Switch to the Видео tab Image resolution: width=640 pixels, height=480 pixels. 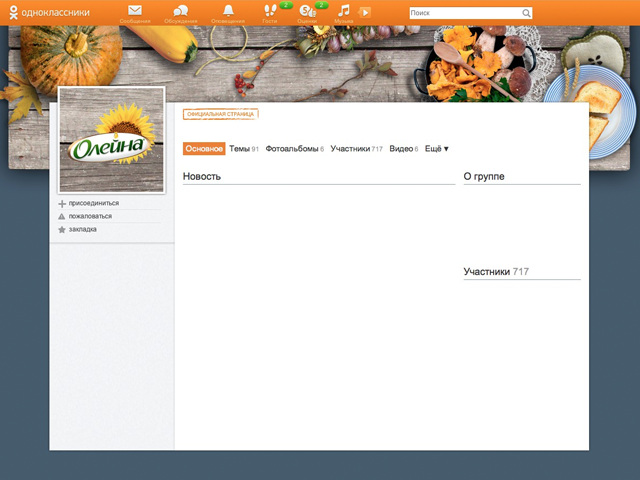pyautogui.click(x=403, y=149)
